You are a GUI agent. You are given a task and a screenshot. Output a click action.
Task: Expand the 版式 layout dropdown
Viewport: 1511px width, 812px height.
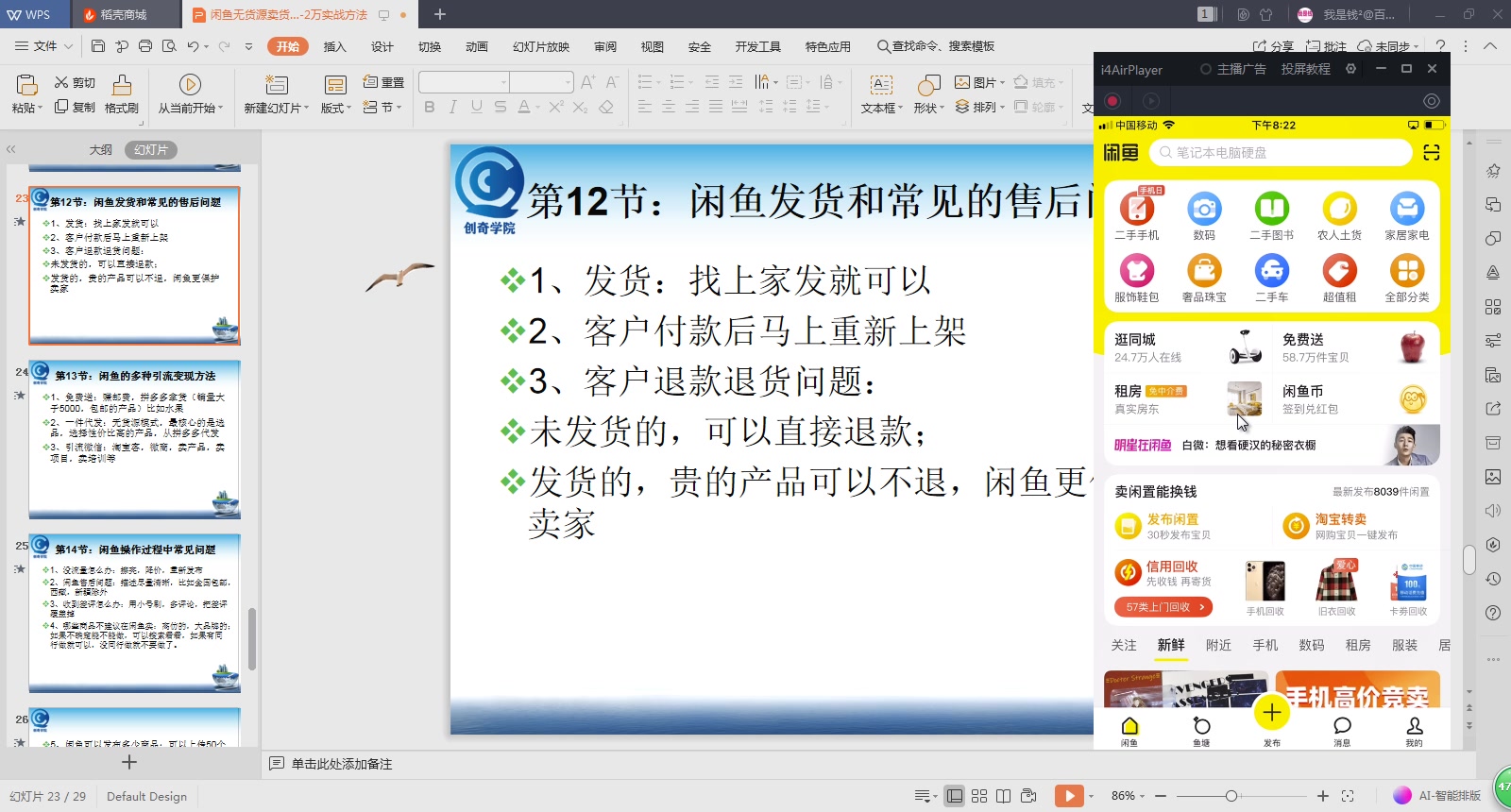click(x=348, y=109)
